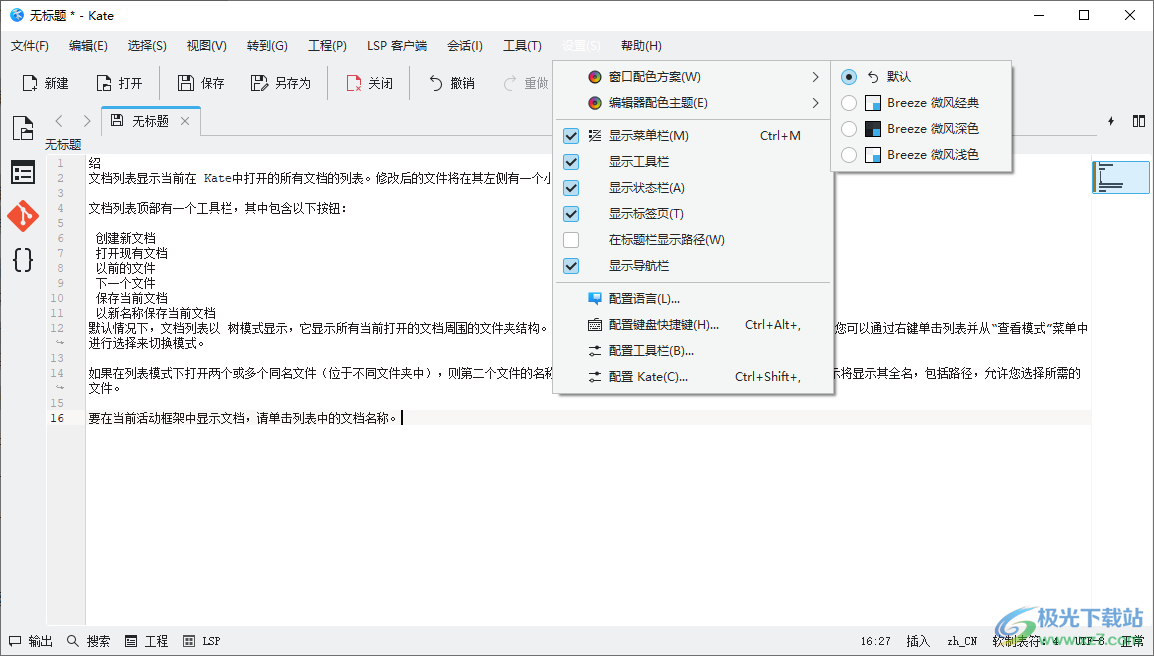This screenshot has width=1154, height=656.
Task: Click the editor minimap on right
Action: (x=1121, y=177)
